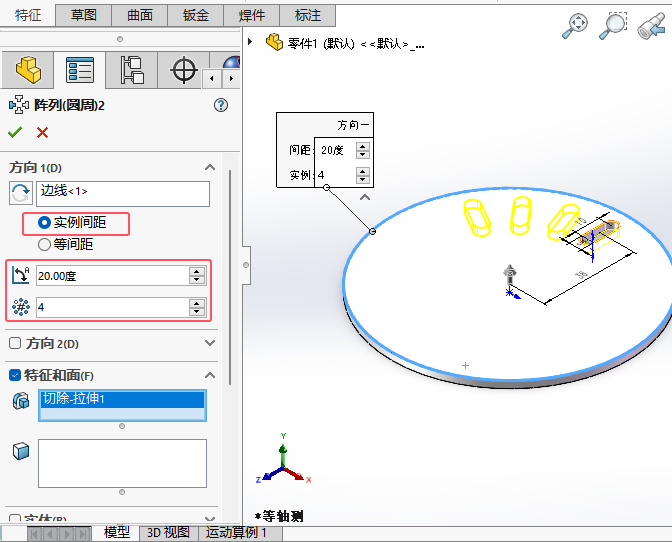Switch to the 特征 ribbon tab

tap(28, 15)
